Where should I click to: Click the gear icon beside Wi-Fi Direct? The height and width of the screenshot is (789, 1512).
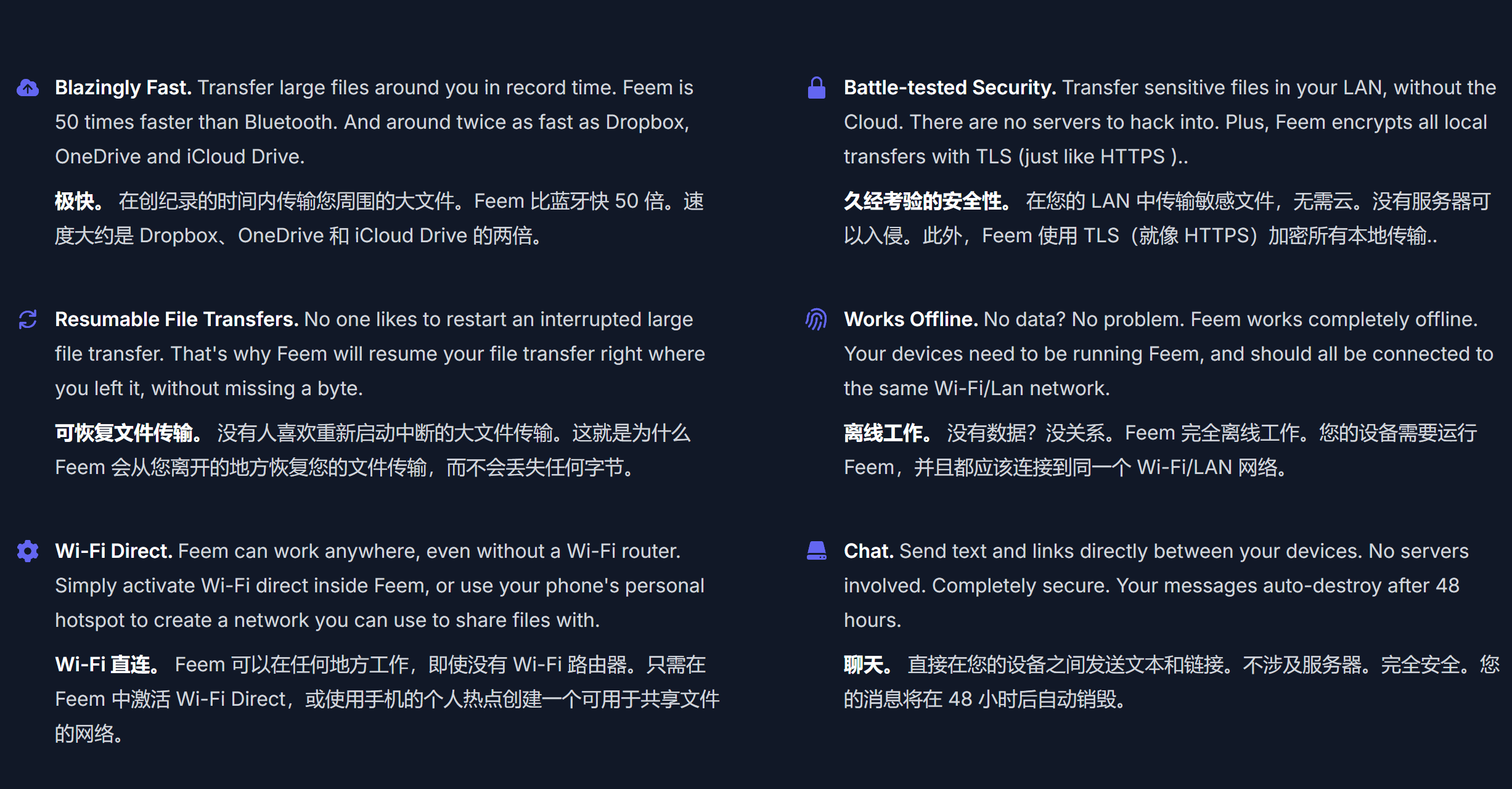click(28, 551)
